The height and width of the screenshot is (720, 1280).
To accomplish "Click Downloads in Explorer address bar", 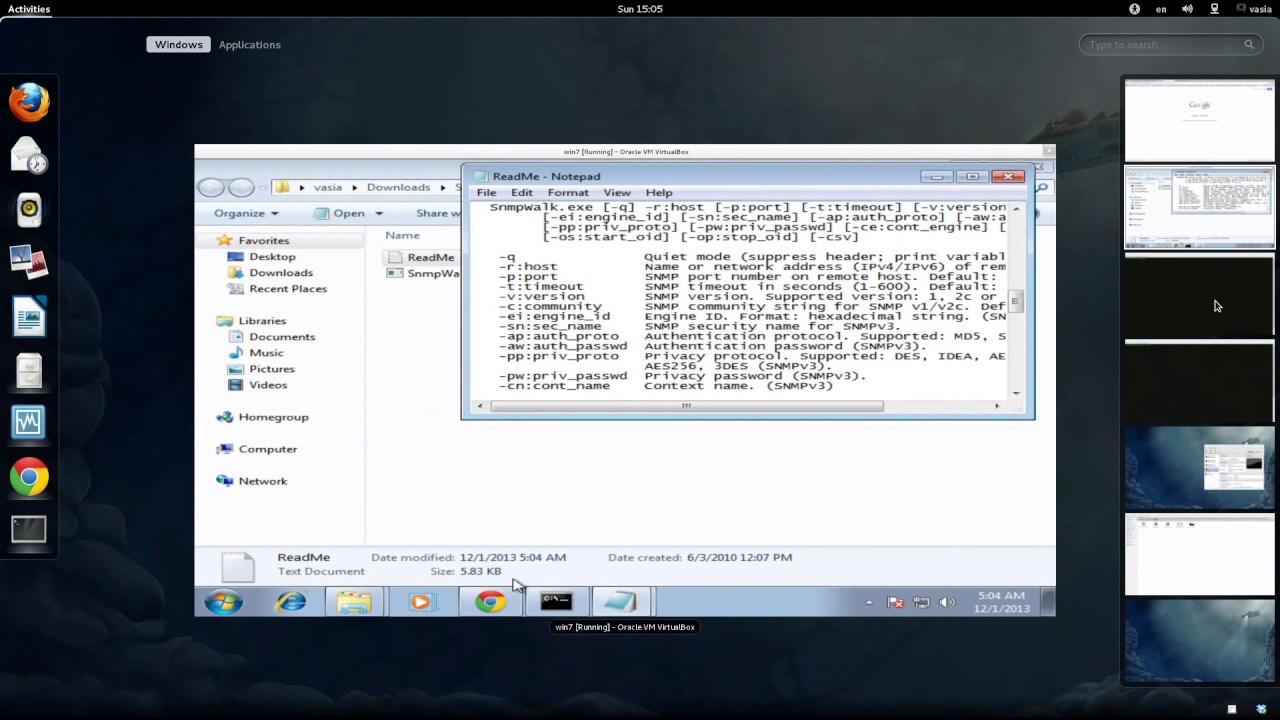I will [398, 187].
